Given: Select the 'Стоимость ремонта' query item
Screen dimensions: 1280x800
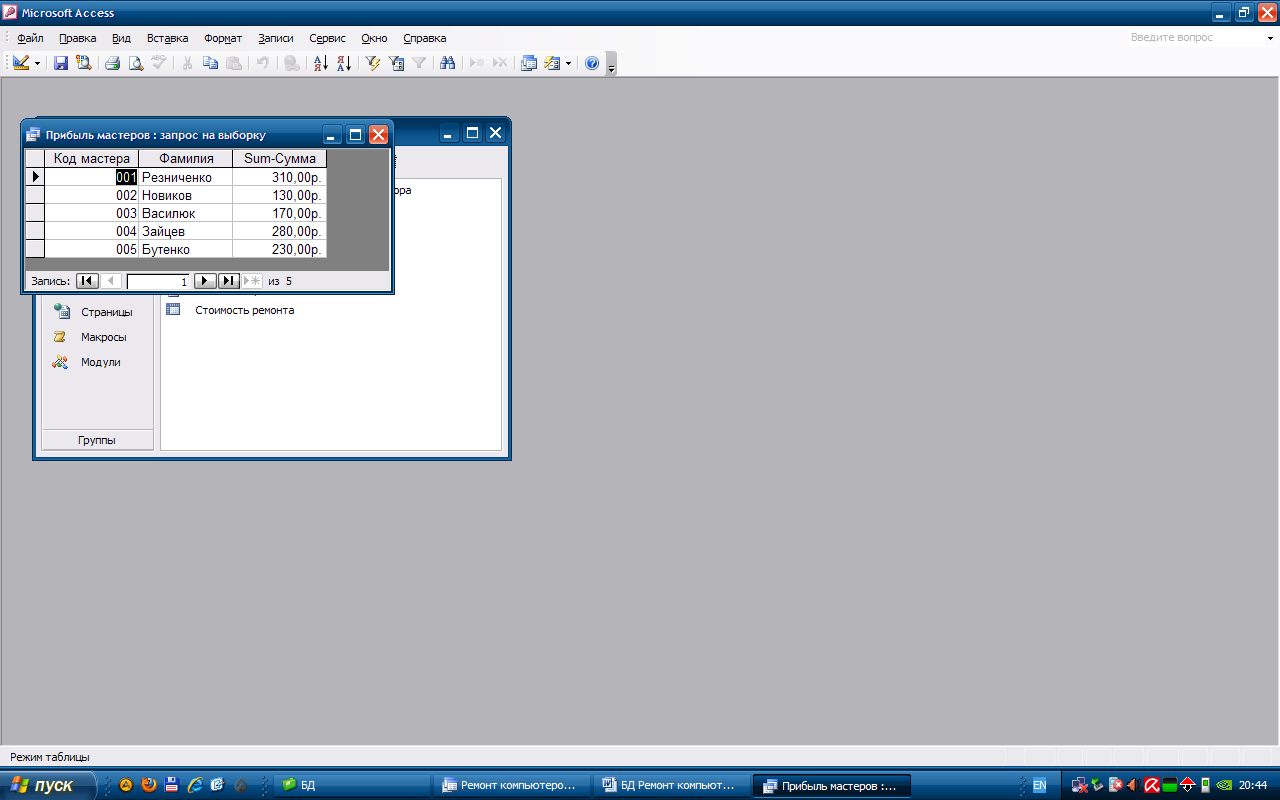Looking at the screenshot, I should 244,310.
